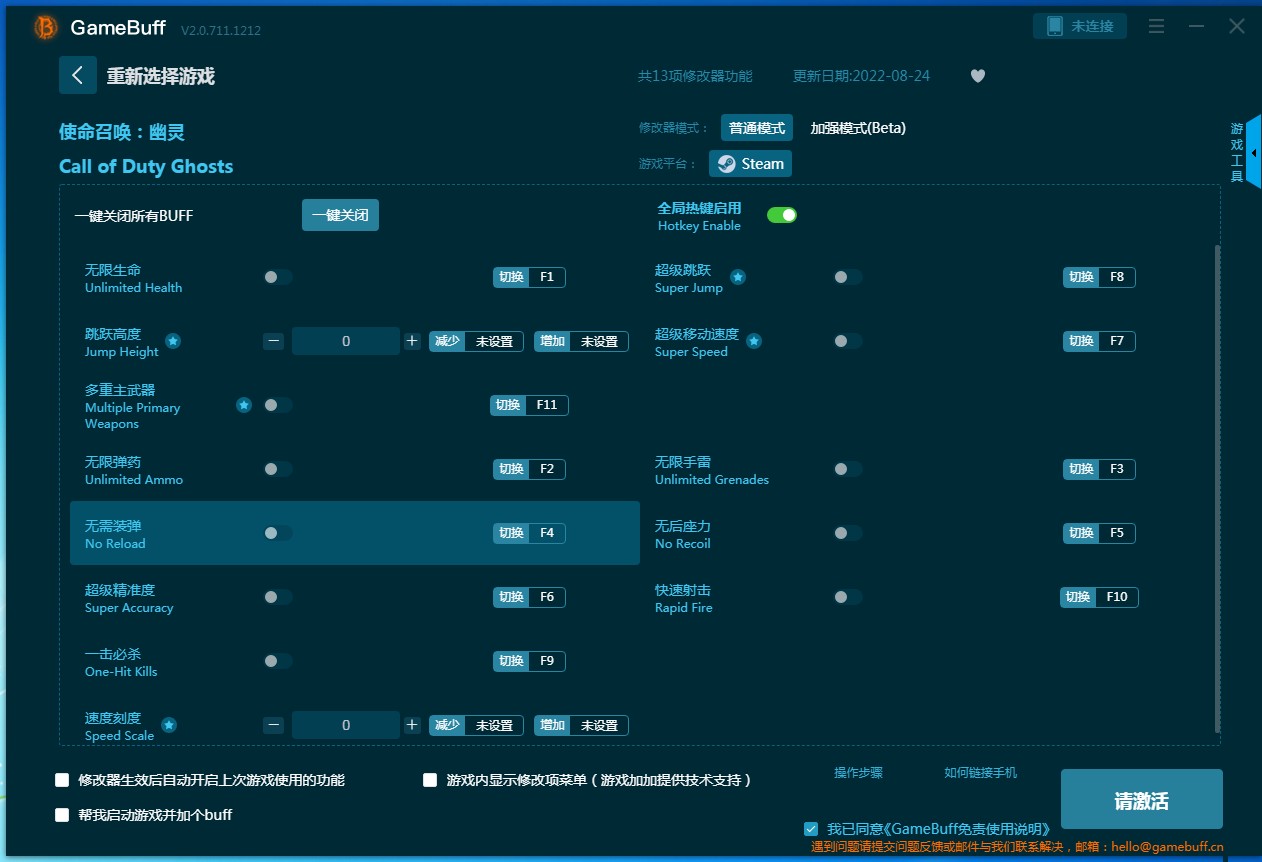Click the Speed Scale value field

[346, 725]
